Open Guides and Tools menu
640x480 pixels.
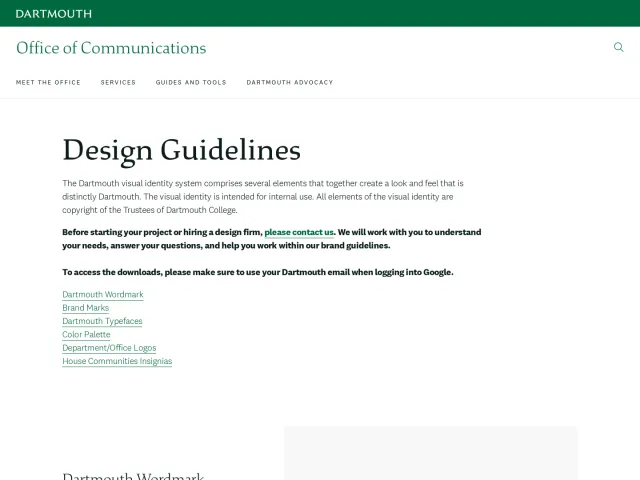(191, 82)
